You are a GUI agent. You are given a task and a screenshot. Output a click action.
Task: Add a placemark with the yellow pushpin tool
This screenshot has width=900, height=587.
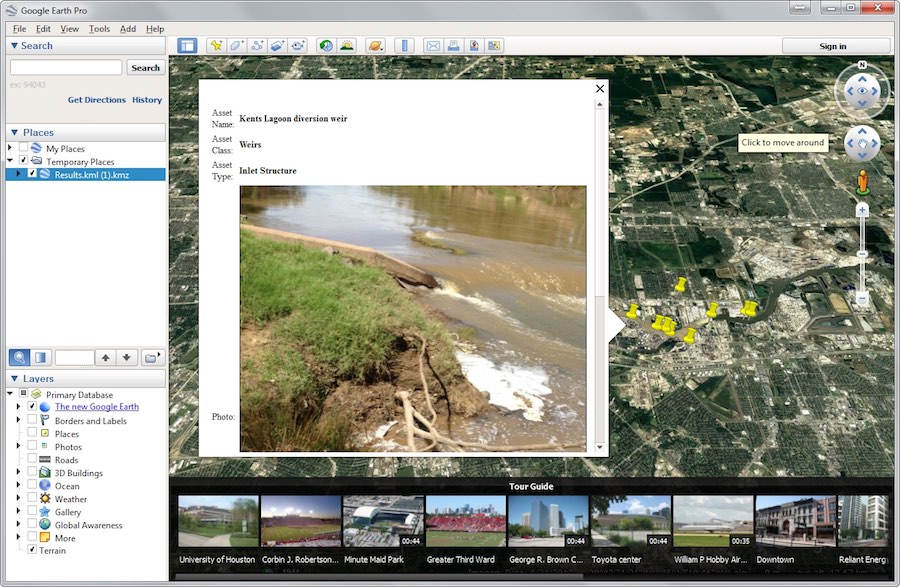point(216,46)
